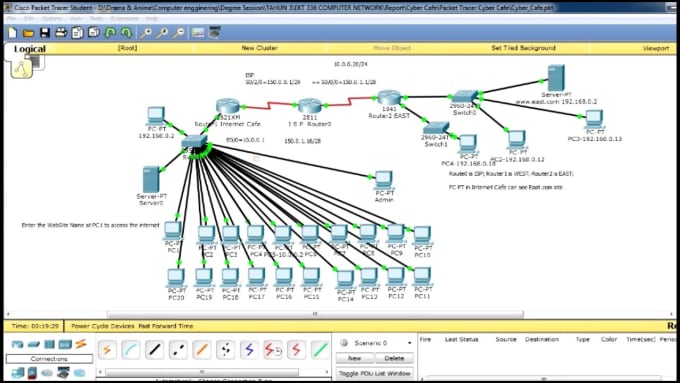Image resolution: width=680 pixels, height=383 pixels.
Task: Click the green Undo arrow
Action: [110, 33]
